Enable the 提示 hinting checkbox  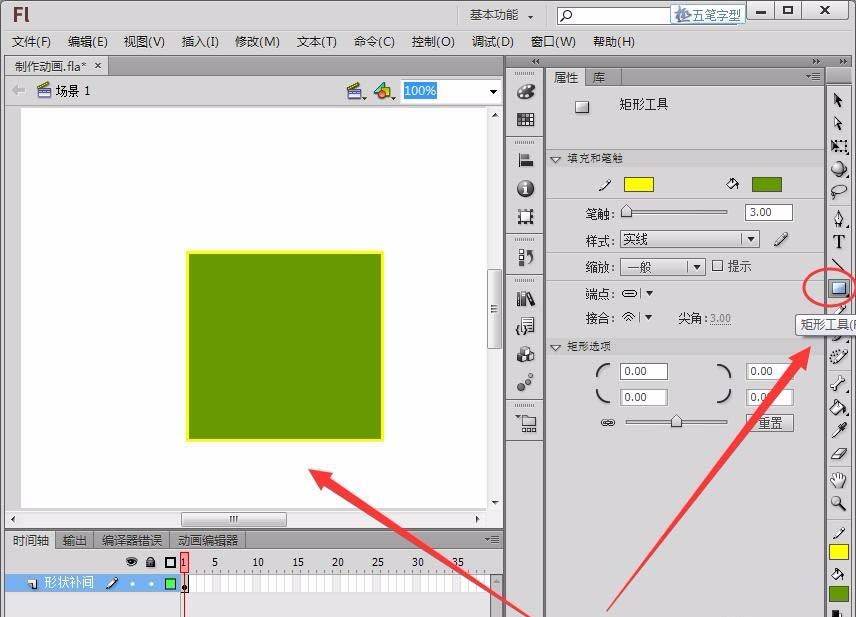(x=717, y=266)
